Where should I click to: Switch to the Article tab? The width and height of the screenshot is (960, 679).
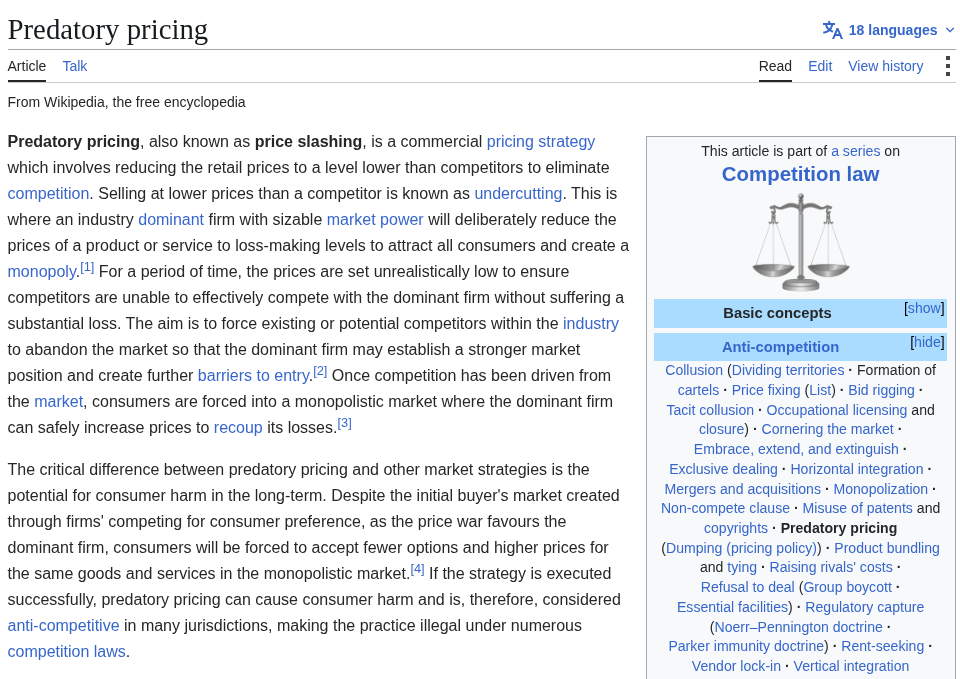tap(26, 66)
